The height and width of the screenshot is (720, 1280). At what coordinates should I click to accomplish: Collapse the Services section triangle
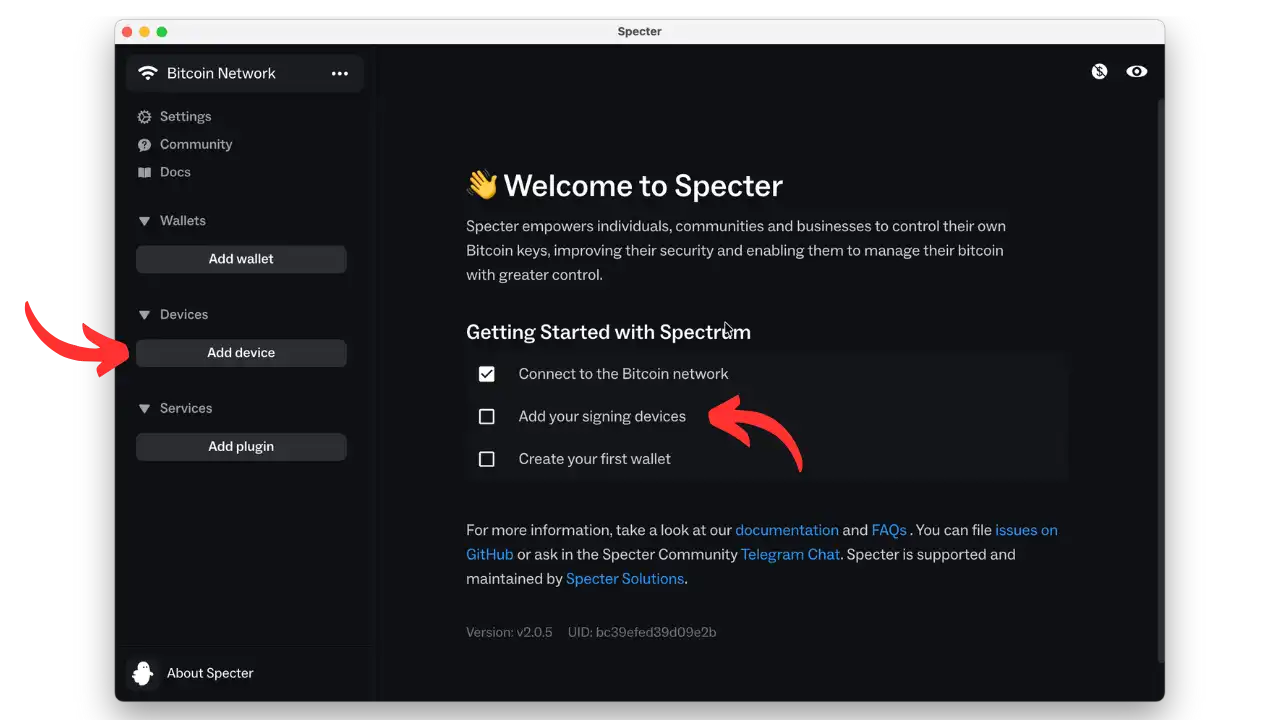[x=144, y=409]
